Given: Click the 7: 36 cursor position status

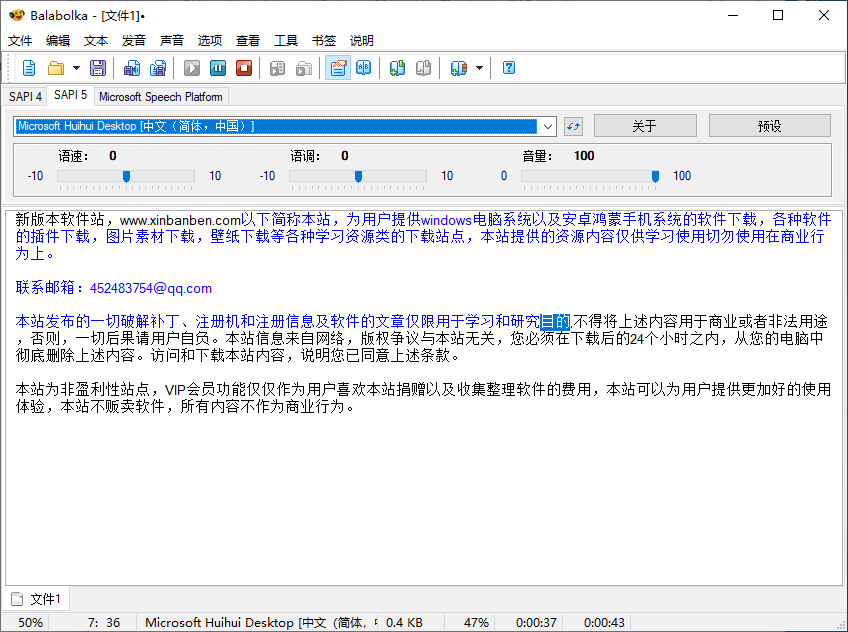Looking at the screenshot, I should (104, 623).
